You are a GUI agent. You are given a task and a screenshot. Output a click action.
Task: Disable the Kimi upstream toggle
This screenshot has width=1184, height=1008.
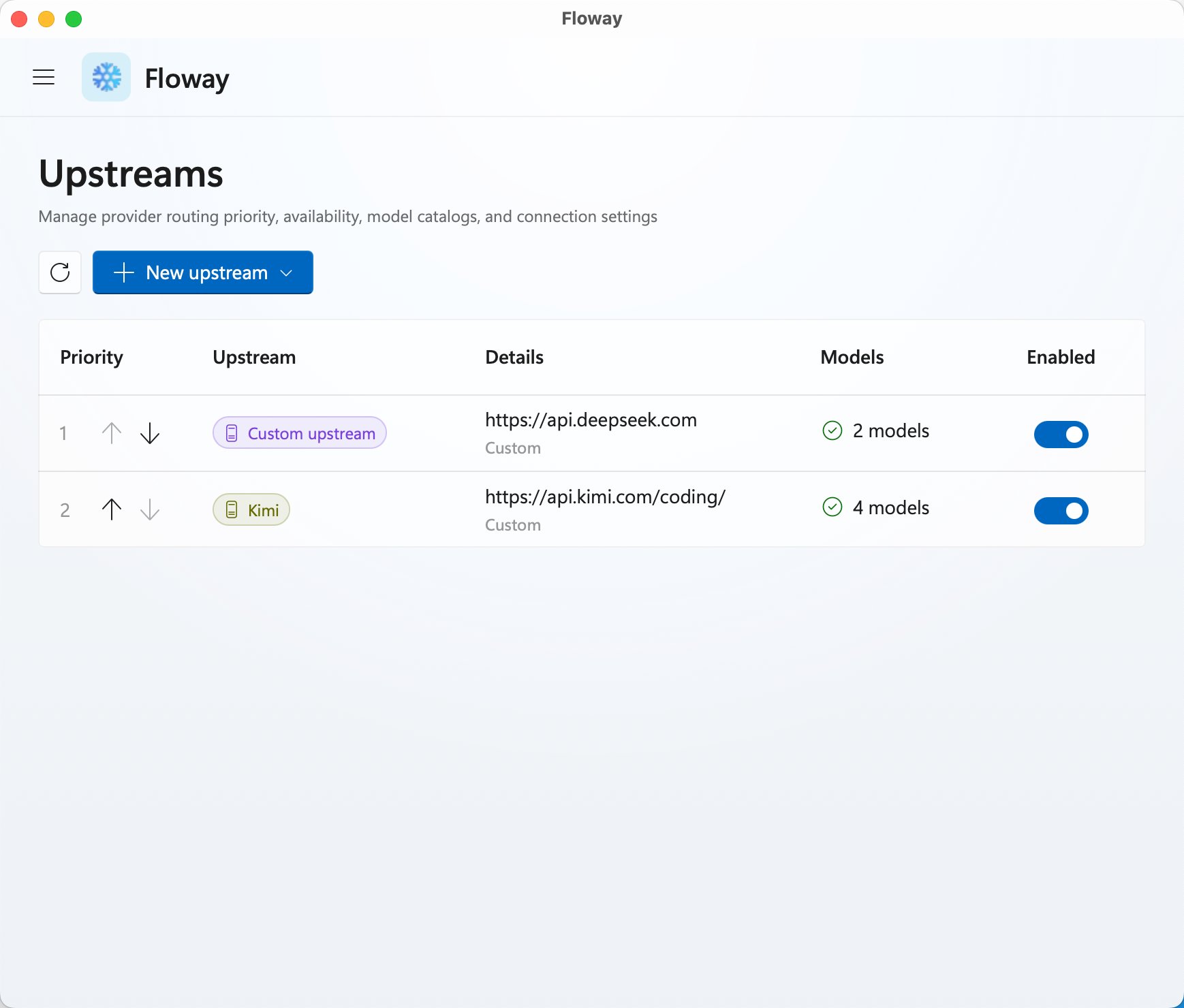click(1061, 511)
